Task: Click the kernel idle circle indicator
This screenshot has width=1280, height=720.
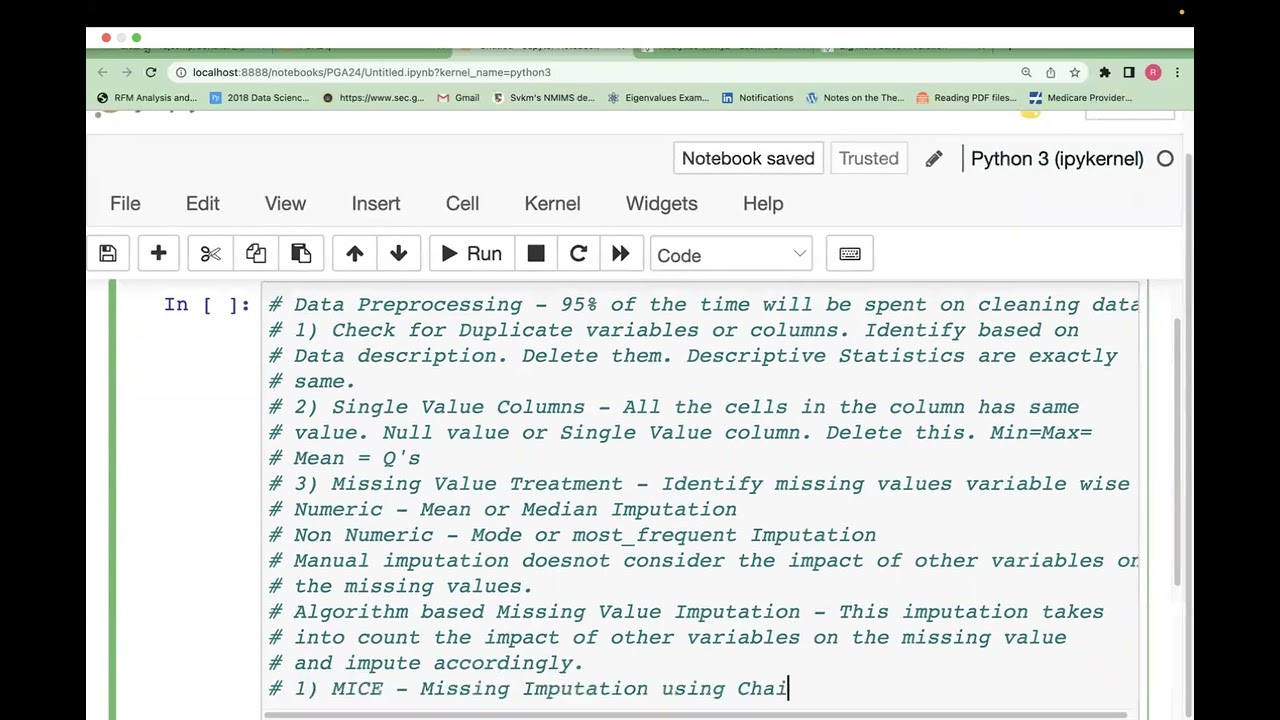Action: point(1165,158)
